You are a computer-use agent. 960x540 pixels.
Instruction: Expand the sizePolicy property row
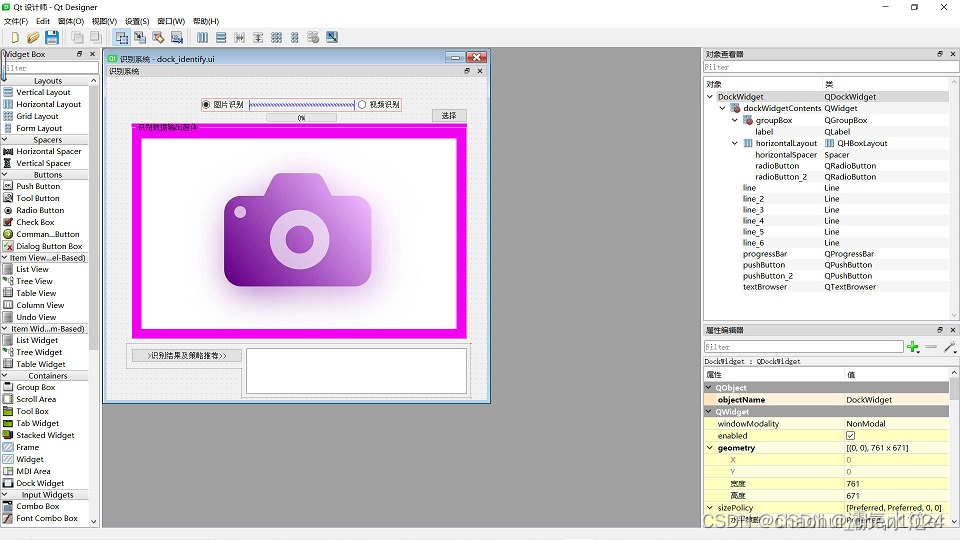(710, 508)
